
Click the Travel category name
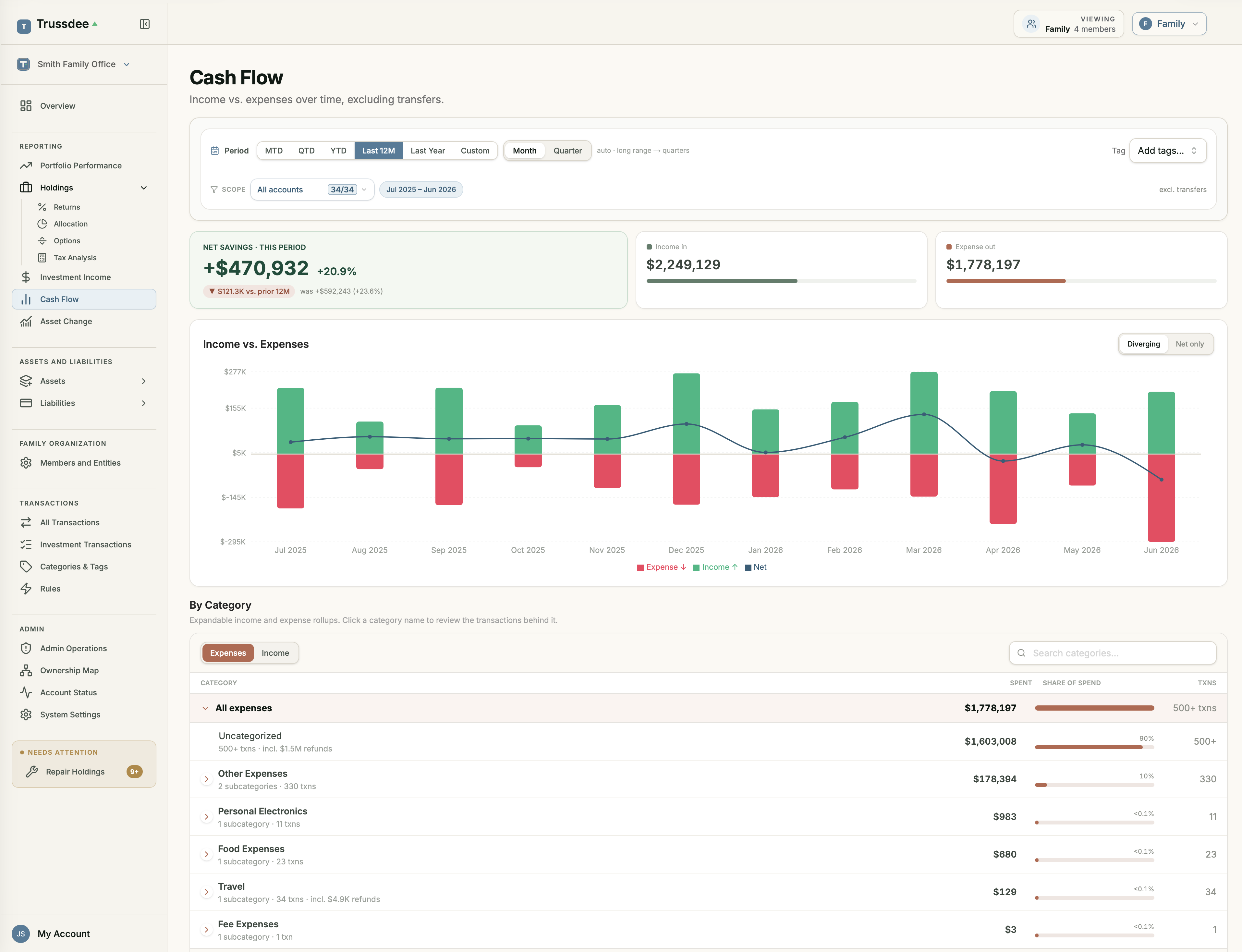coord(231,886)
